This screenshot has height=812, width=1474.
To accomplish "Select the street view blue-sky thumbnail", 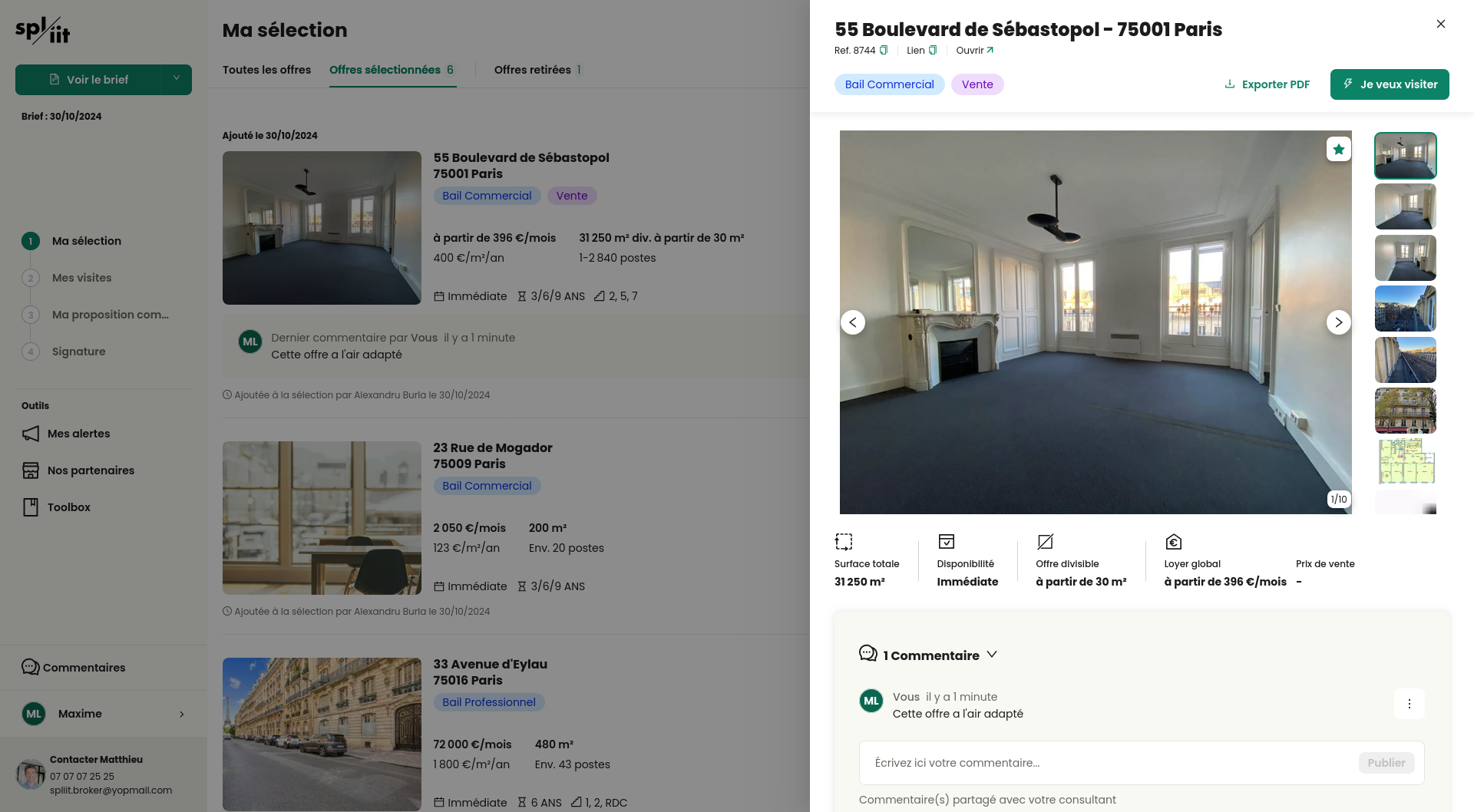I will point(1405,309).
